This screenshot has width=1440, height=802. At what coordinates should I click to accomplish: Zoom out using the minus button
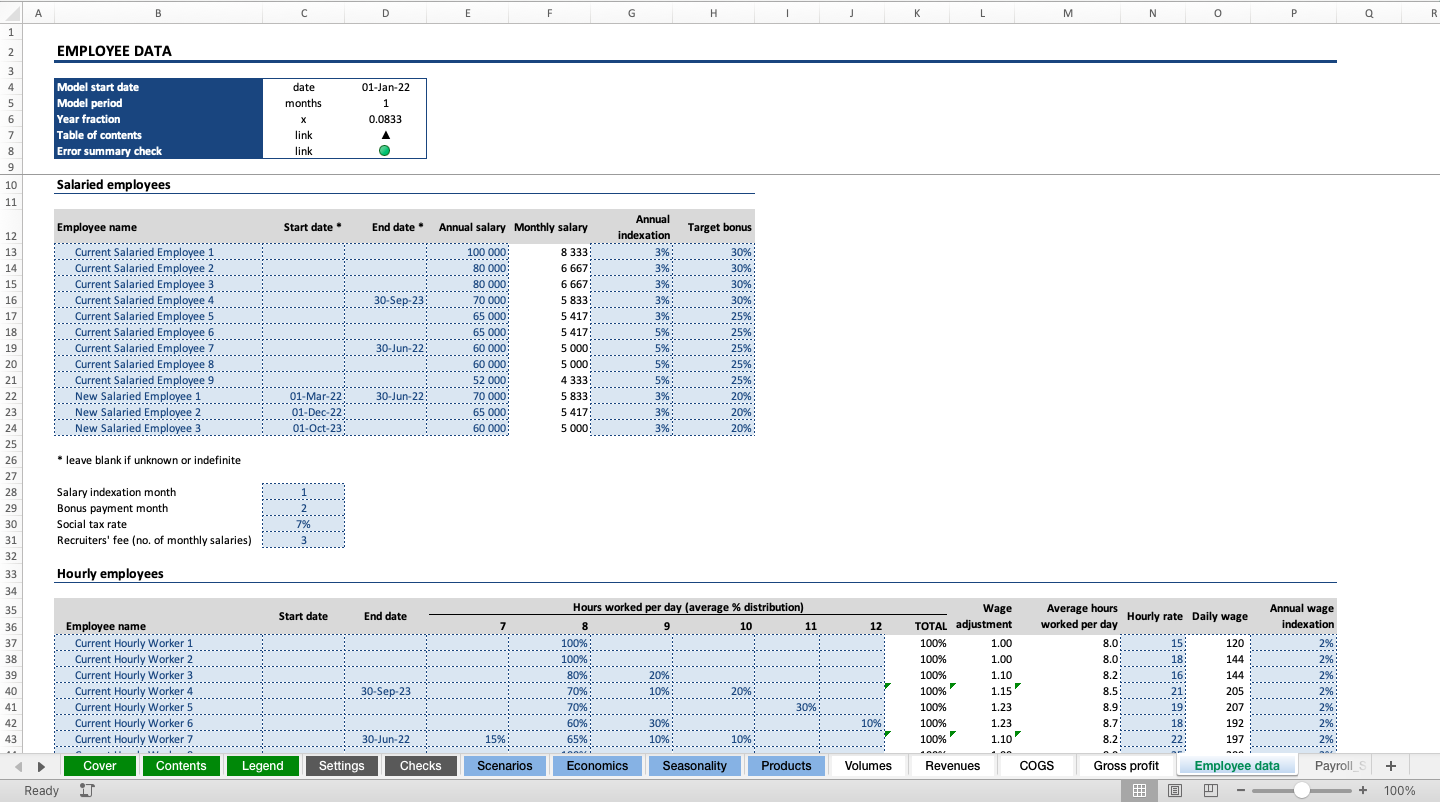(1241, 790)
